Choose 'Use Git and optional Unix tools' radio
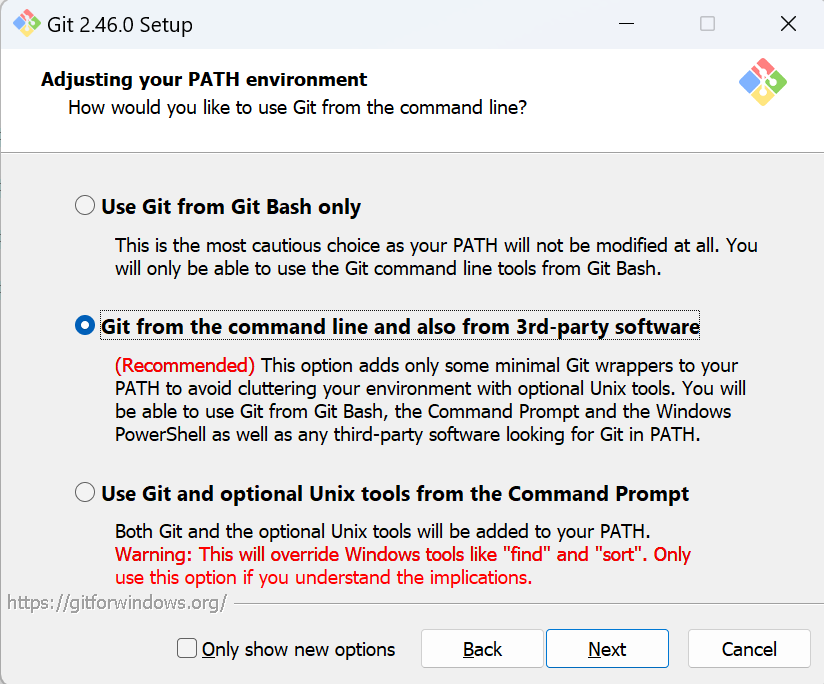The height and width of the screenshot is (684, 824). (85, 492)
